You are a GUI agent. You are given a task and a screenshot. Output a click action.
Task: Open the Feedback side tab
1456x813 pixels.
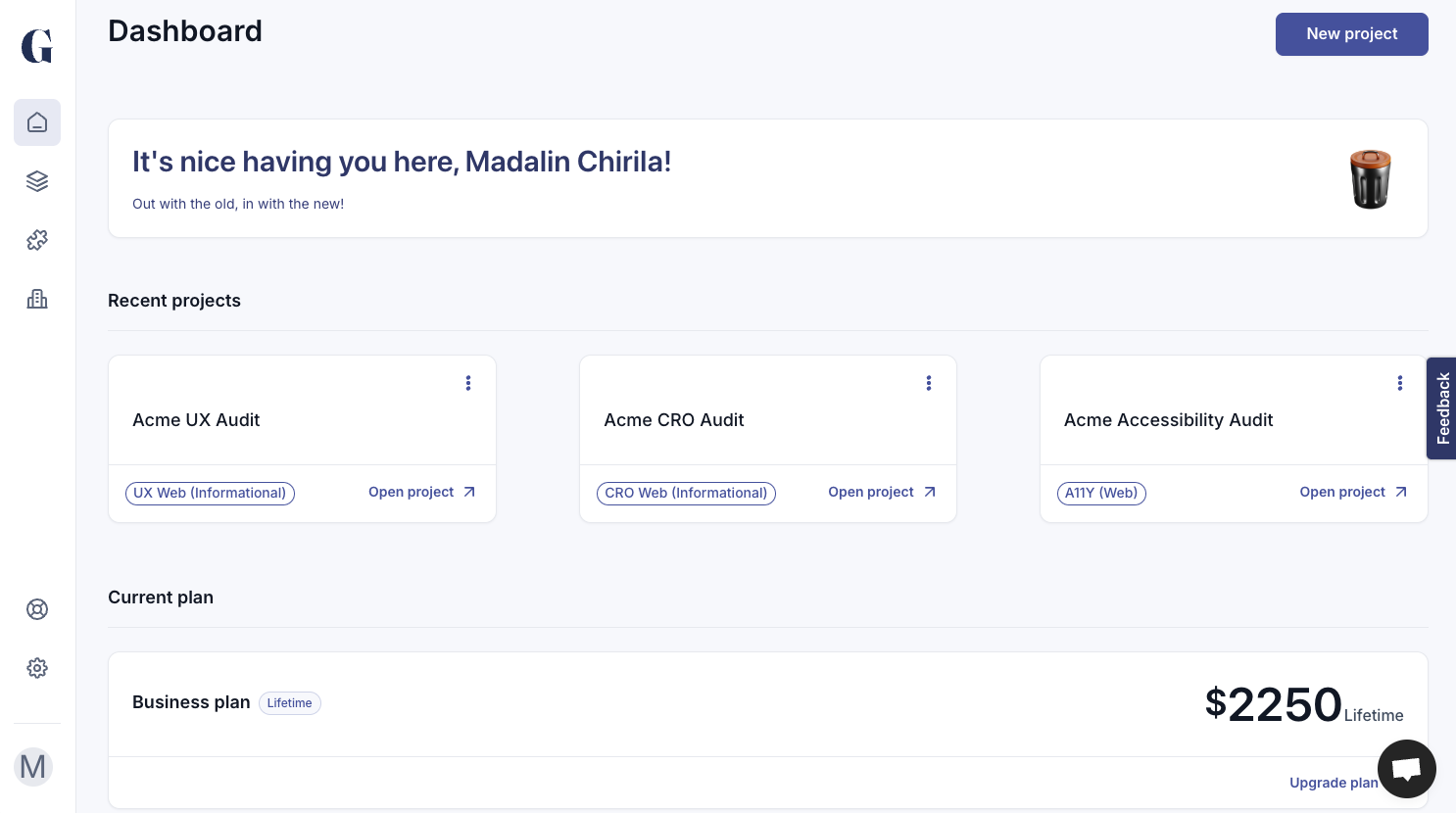(x=1442, y=408)
